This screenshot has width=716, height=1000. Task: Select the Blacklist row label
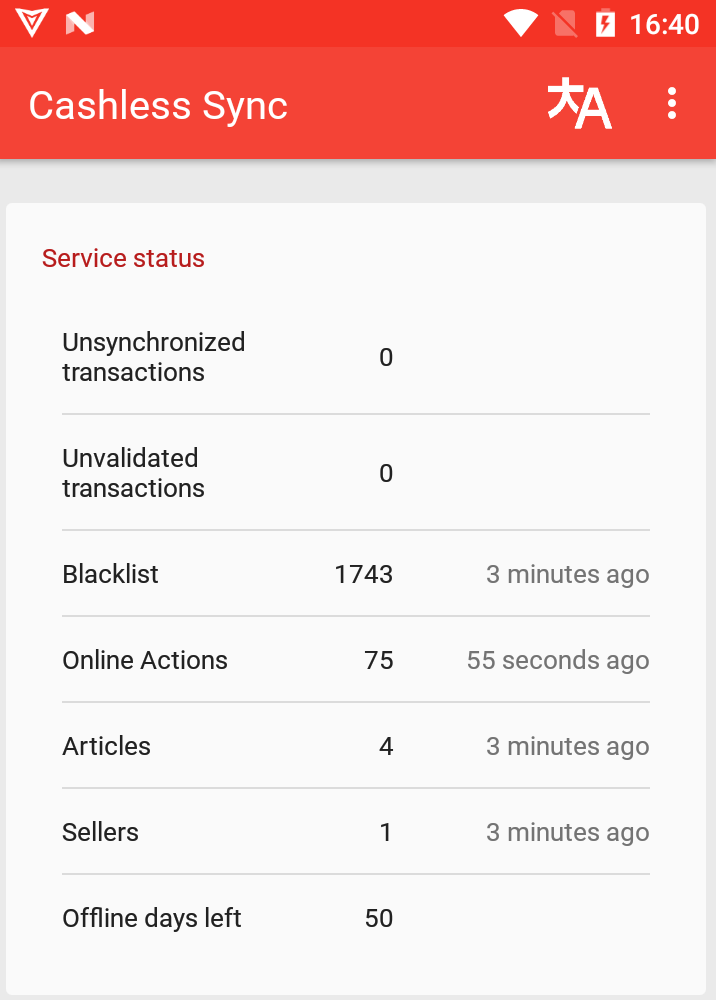(110, 574)
